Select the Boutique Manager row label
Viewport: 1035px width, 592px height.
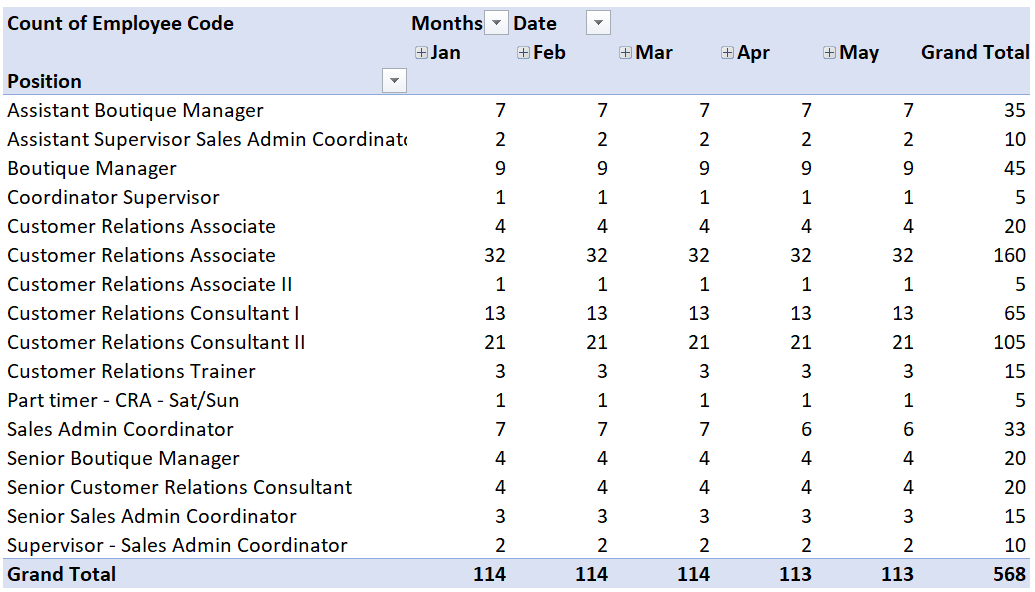(x=92, y=169)
